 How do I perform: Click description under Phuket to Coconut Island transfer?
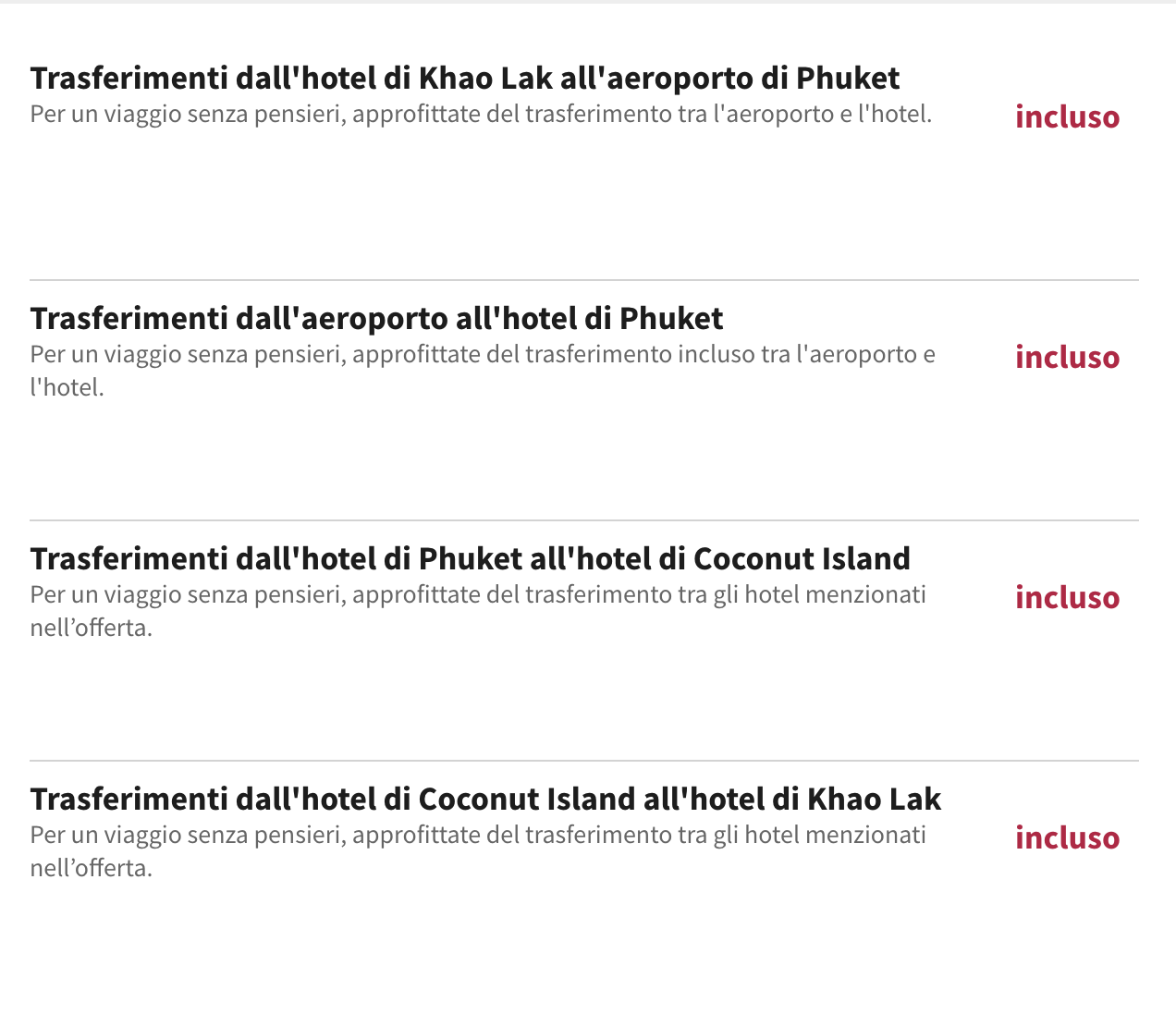(x=478, y=611)
